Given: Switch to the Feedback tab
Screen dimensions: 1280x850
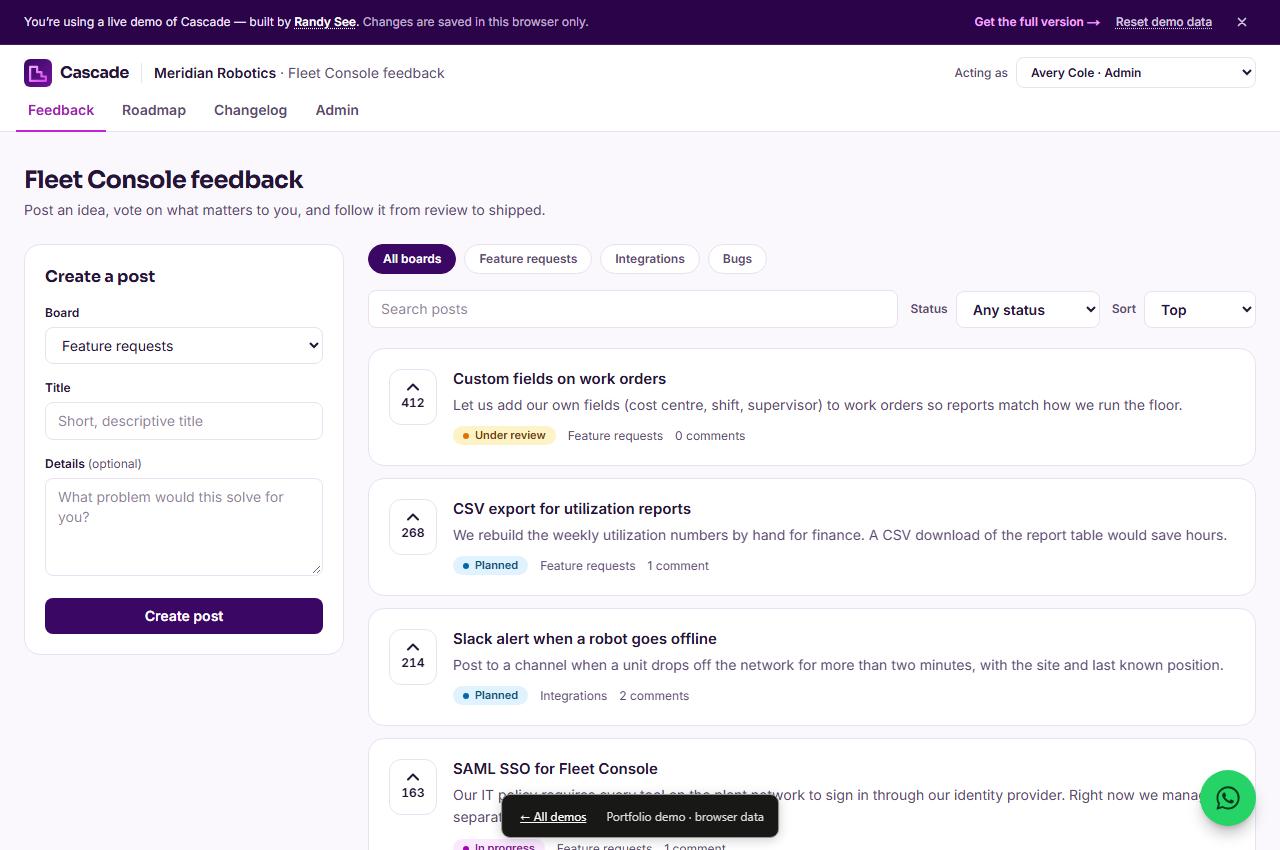Looking at the screenshot, I should [61, 111].
